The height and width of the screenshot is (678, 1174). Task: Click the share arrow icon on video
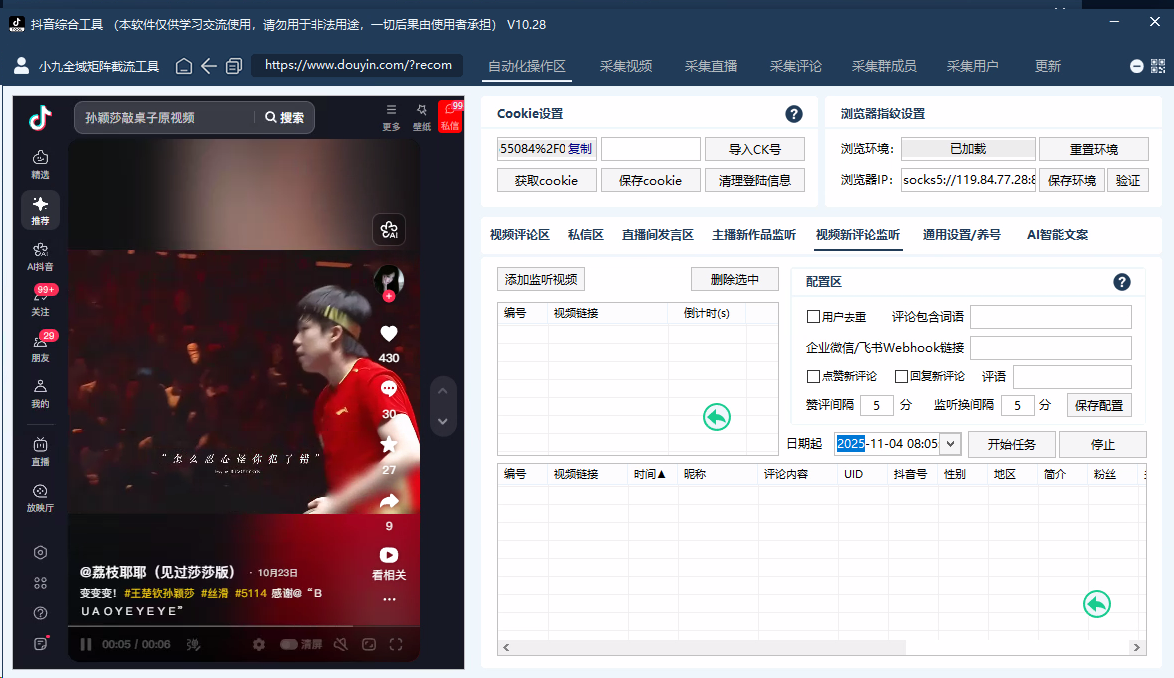click(x=389, y=501)
